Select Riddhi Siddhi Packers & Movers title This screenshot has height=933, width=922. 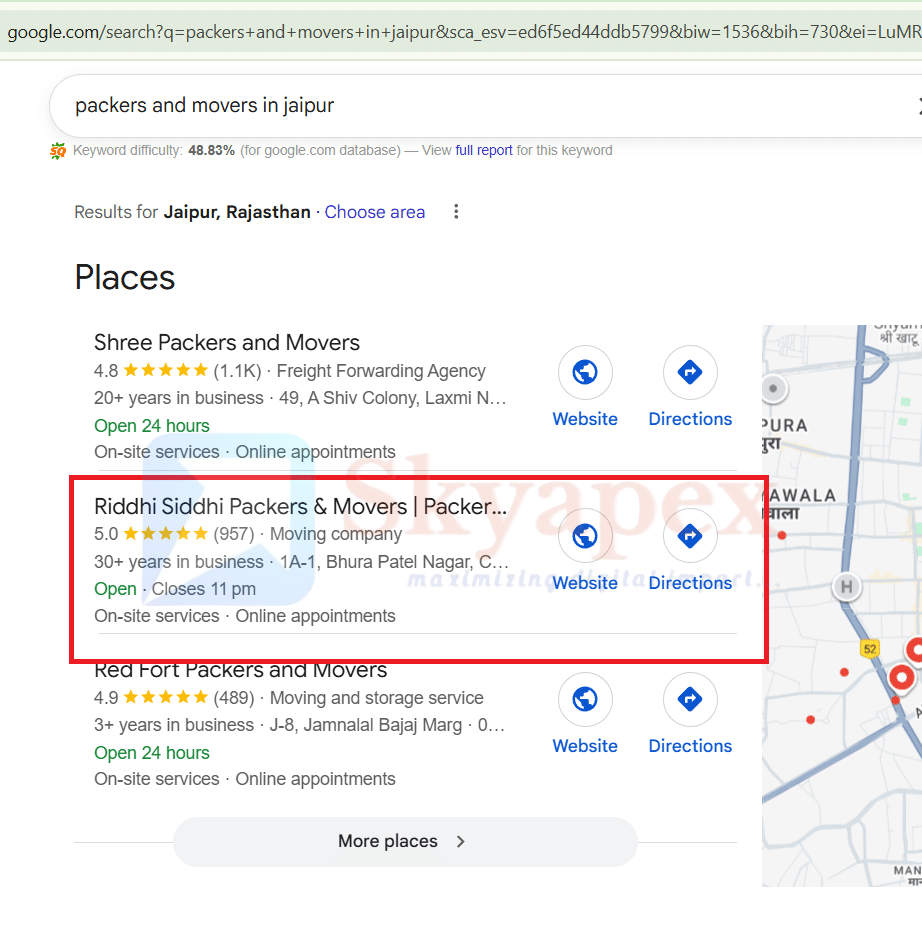pyautogui.click(x=300, y=507)
